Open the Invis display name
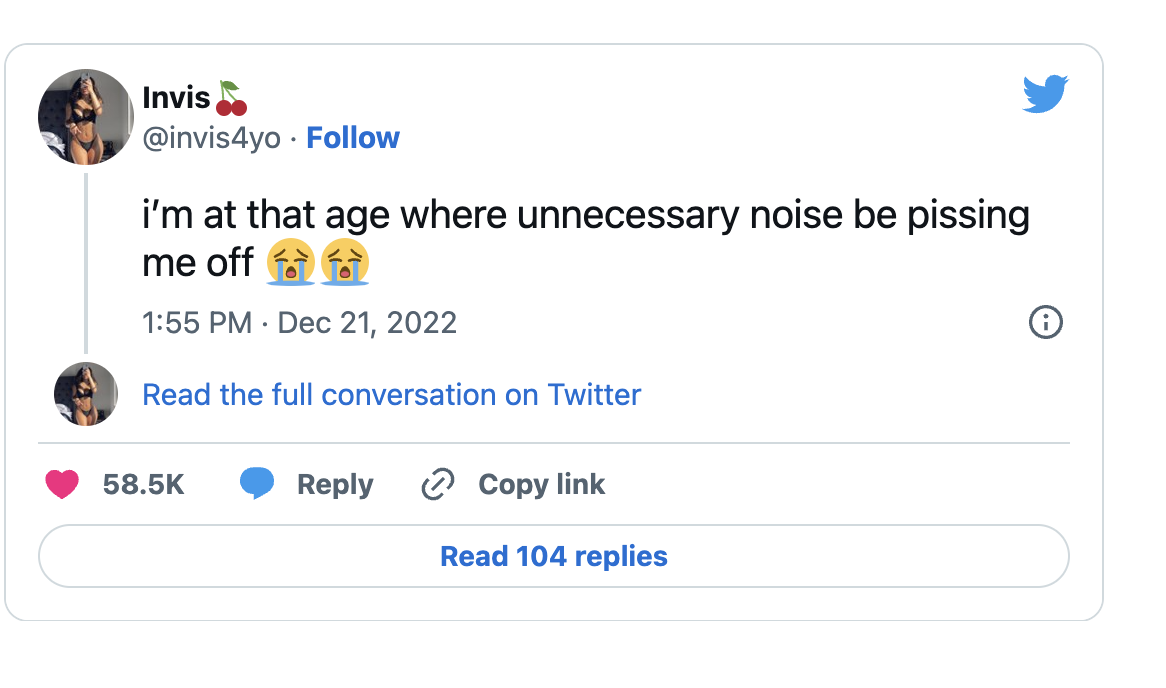The image size is (1166, 688). (176, 98)
